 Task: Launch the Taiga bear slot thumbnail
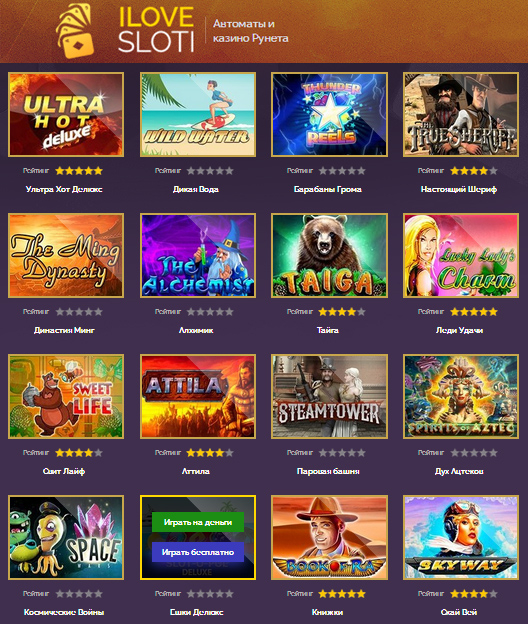329,255
